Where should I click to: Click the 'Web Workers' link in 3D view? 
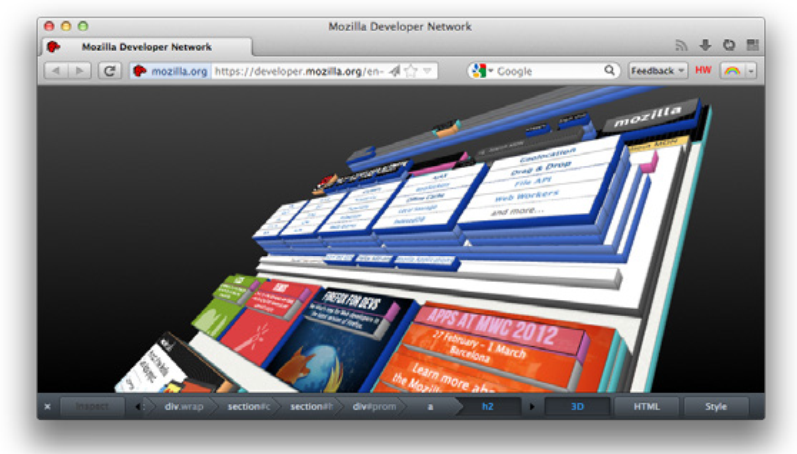(x=527, y=195)
